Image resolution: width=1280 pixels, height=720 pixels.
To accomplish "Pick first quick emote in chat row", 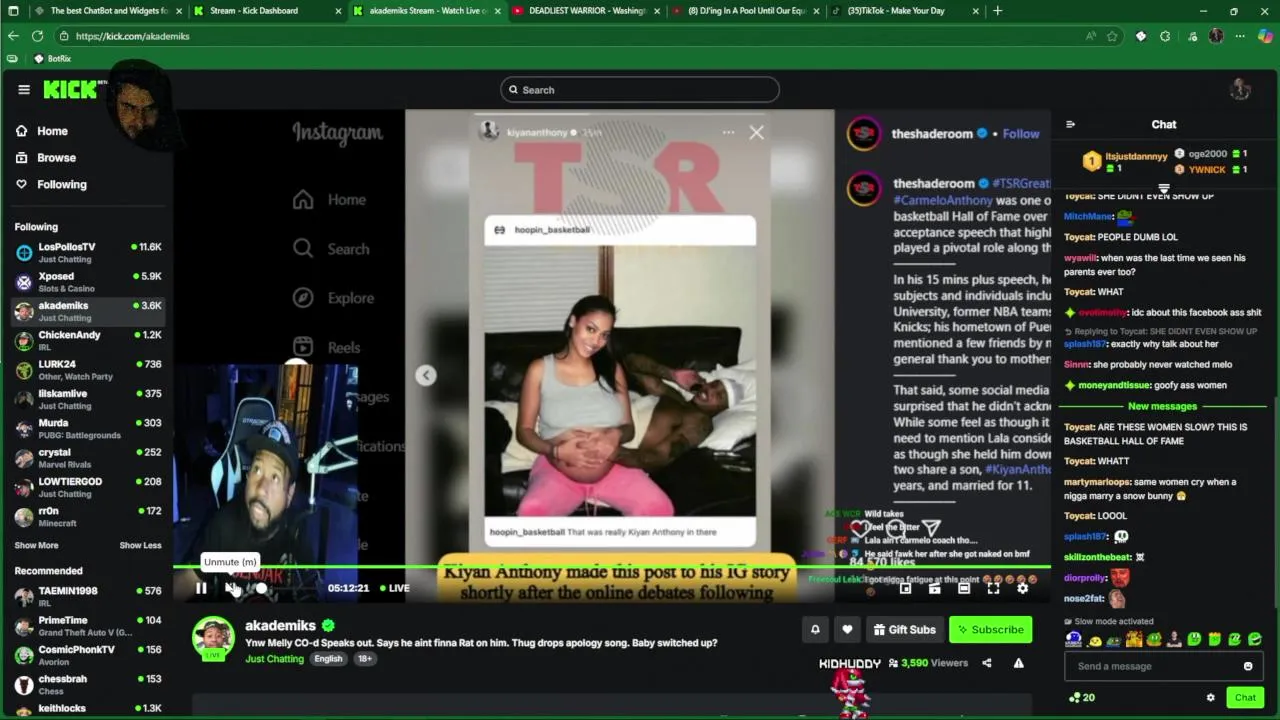I will pyautogui.click(x=1074, y=640).
